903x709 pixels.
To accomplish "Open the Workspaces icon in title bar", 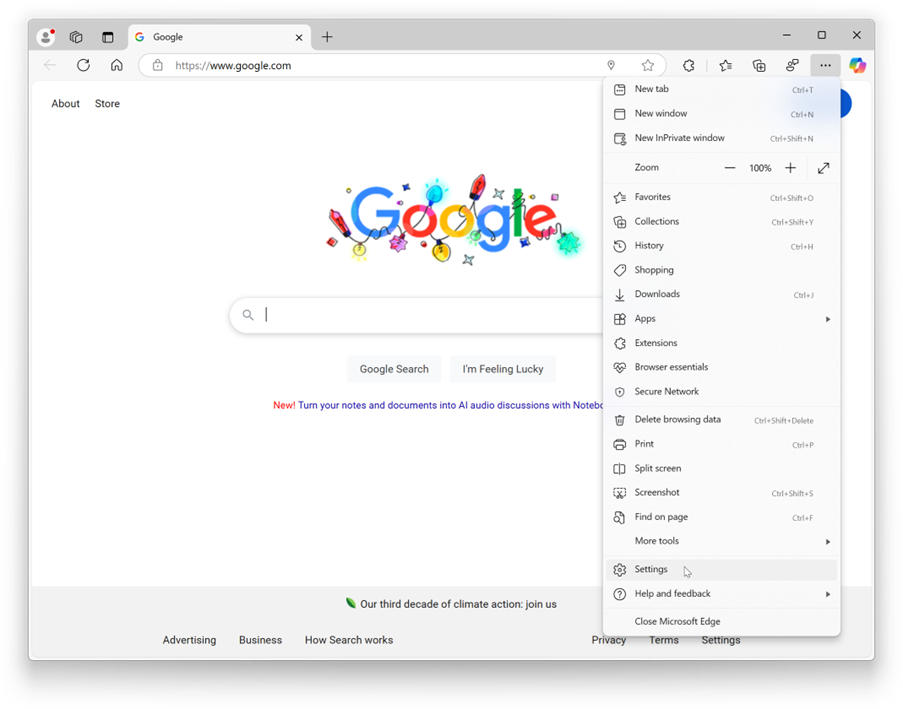I will pyautogui.click(x=76, y=37).
